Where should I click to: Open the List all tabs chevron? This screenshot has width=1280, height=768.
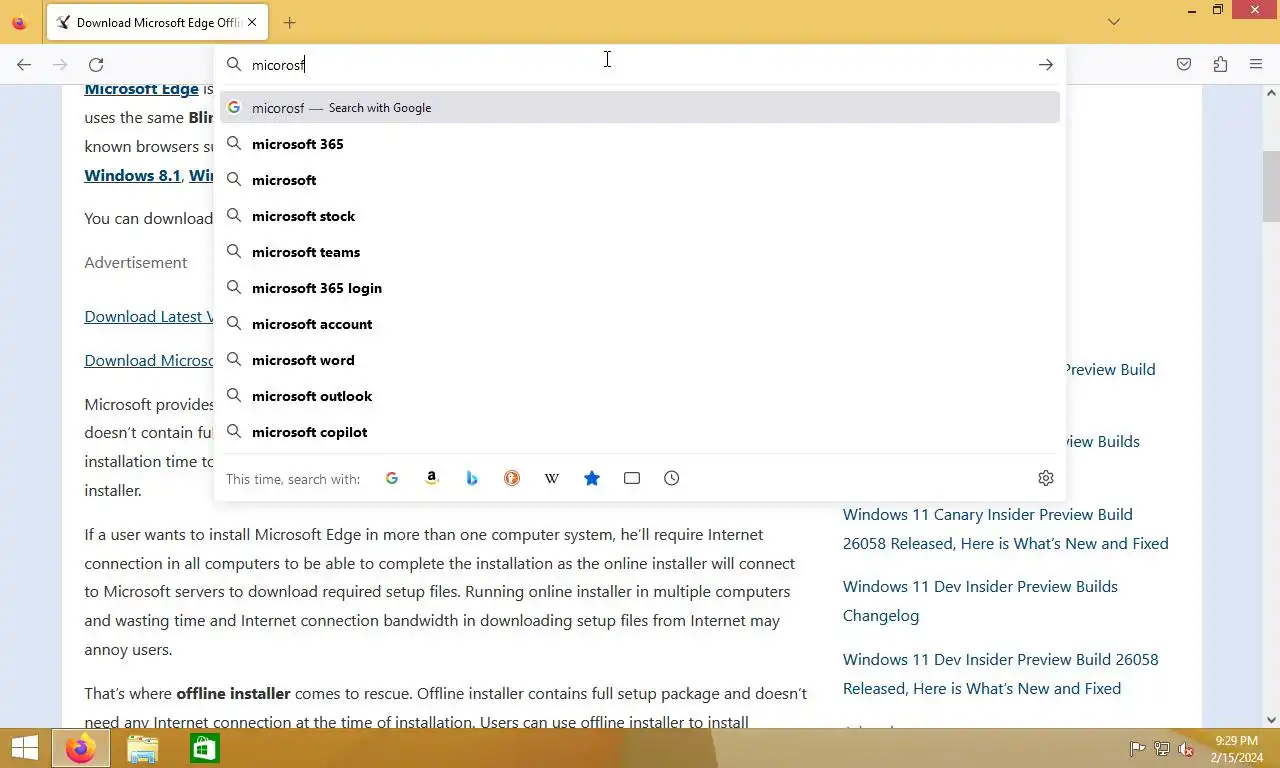click(x=1114, y=22)
